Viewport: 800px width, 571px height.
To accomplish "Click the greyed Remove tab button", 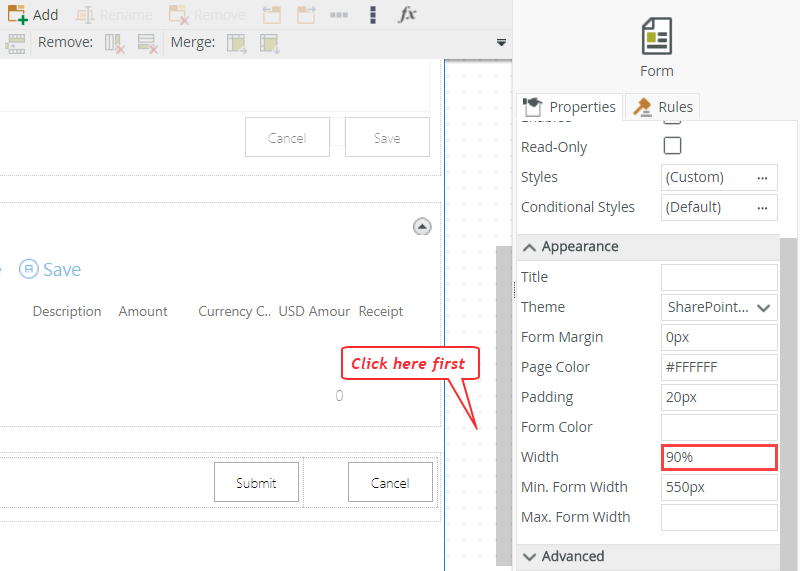I will tap(207, 15).
